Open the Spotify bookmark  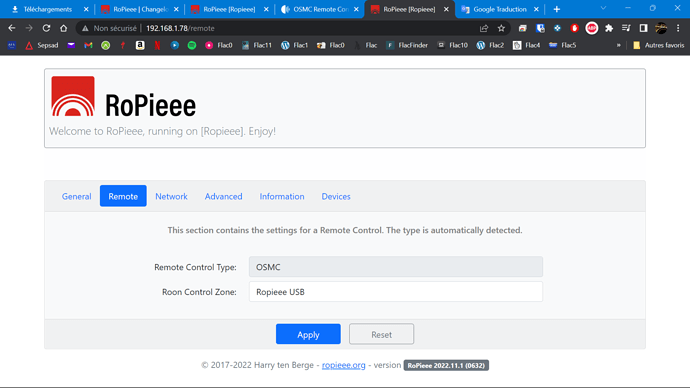tap(192, 45)
